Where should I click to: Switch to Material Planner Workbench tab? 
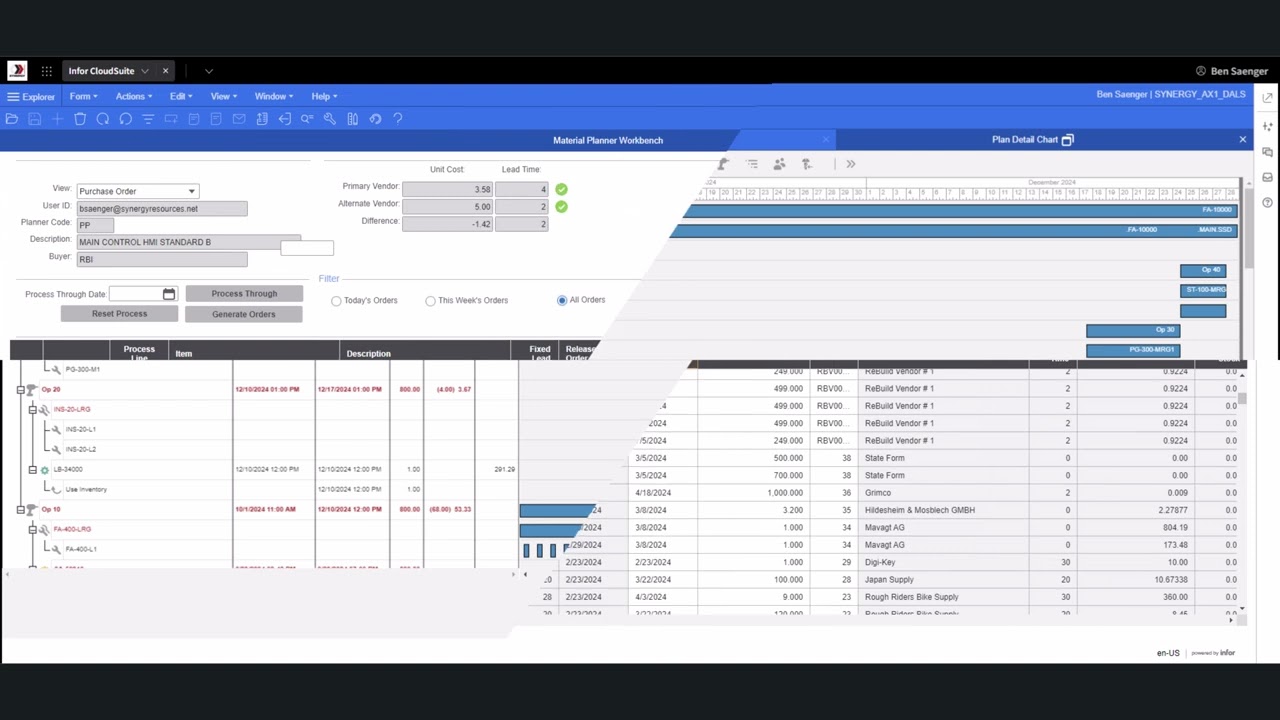click(x=608, y=140)
